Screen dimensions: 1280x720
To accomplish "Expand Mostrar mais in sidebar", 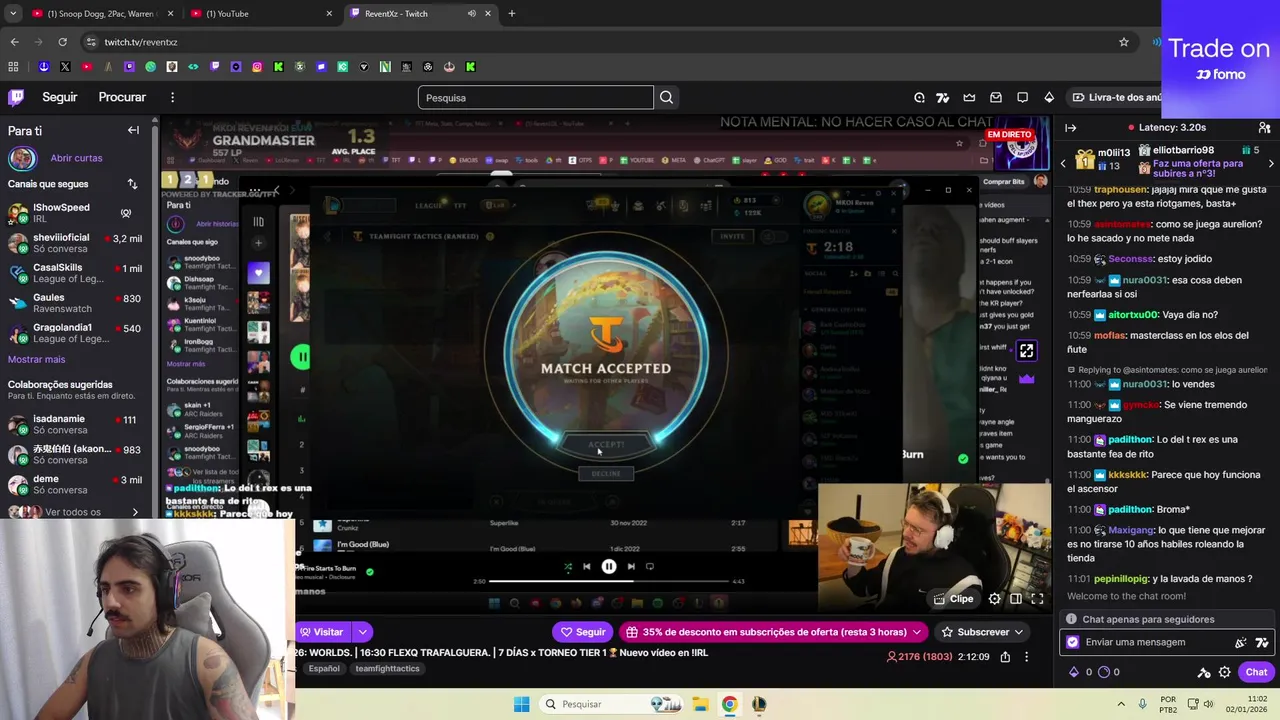I will pyautogui.click(x=36, y=359).
